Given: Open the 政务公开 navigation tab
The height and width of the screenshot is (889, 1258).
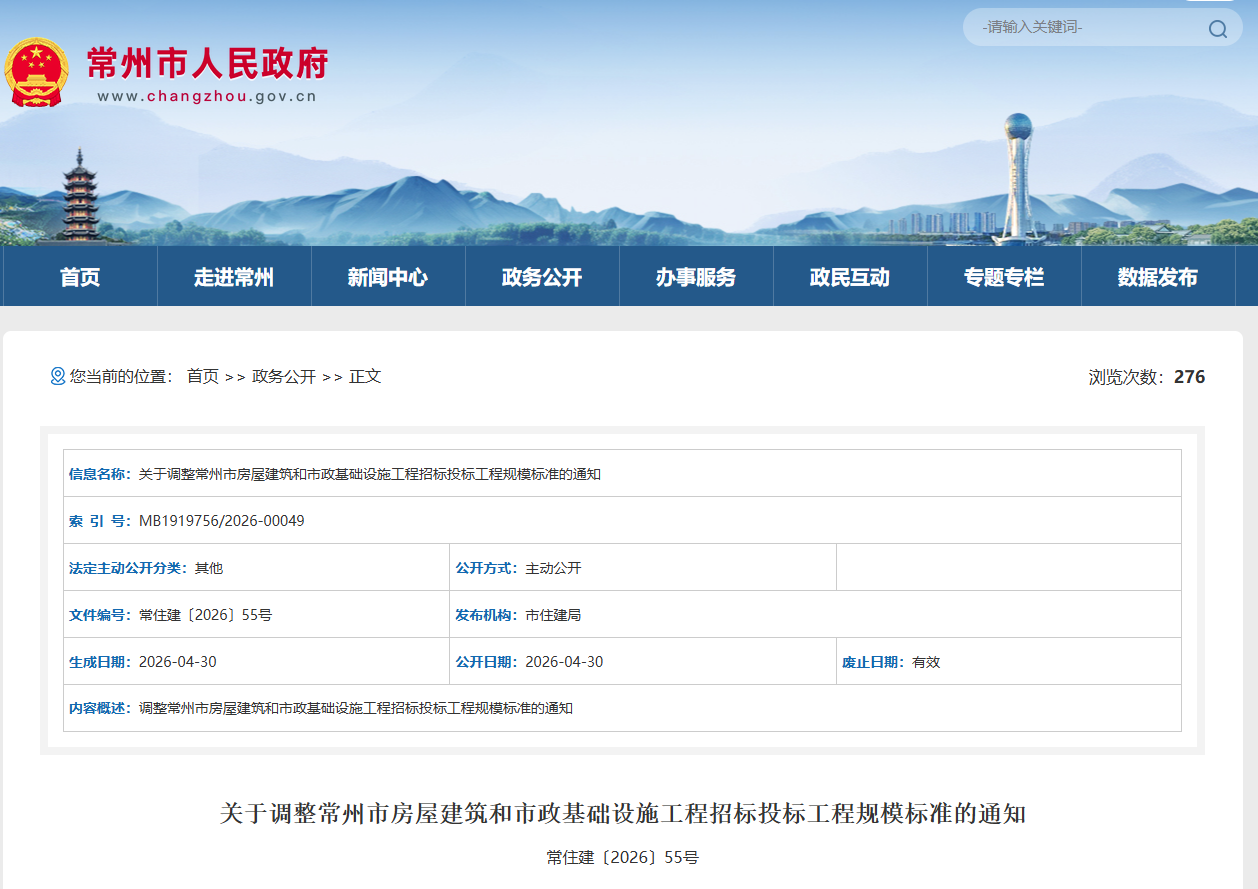Looking at the screenshot, I should pyautogui.click(x=542, y=277).
